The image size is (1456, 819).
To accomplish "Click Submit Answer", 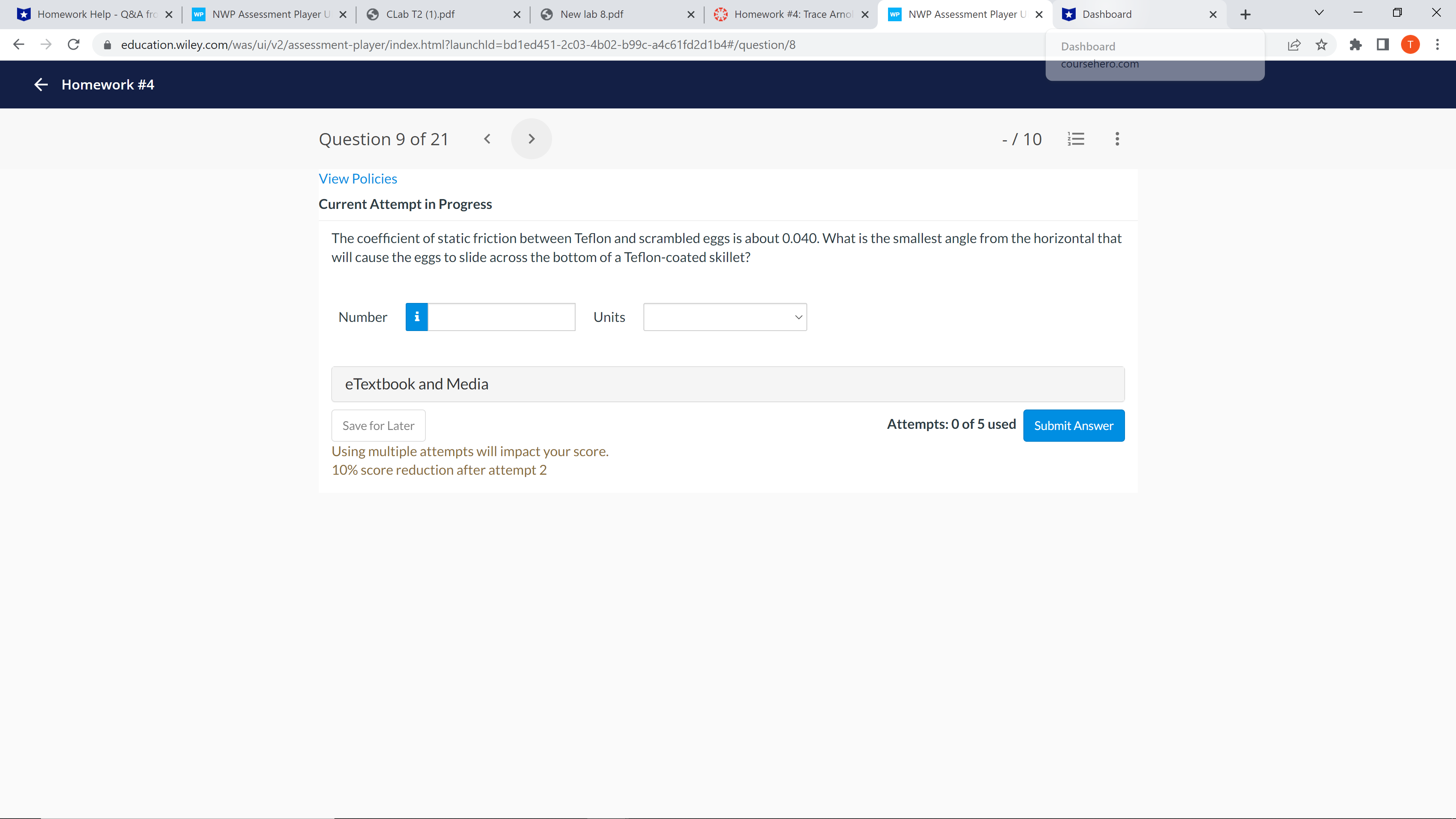I will coord(1073,425).
